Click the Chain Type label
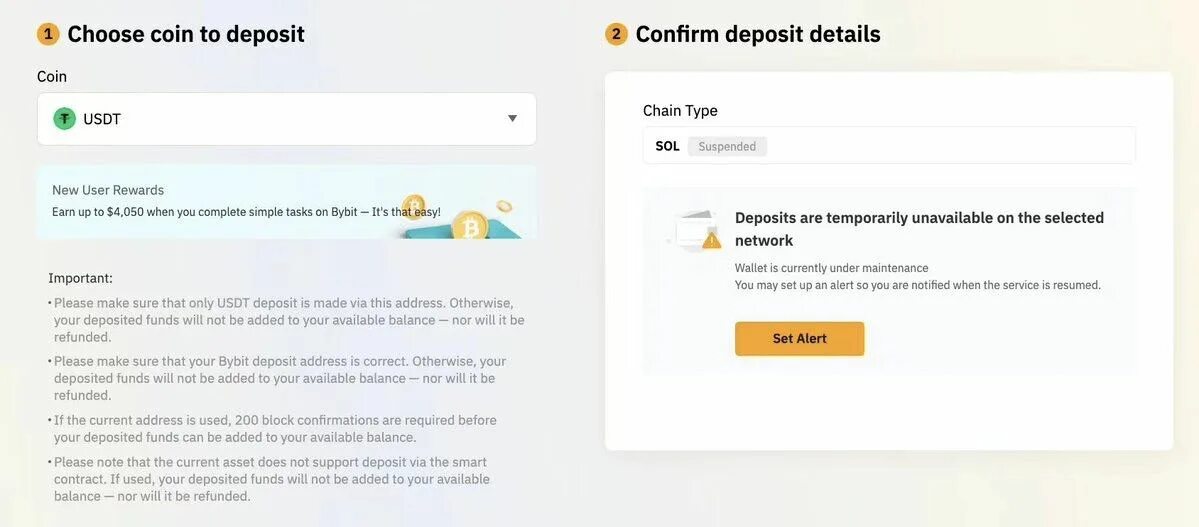This screenshot has width=1199, height=527. [680, 111]
